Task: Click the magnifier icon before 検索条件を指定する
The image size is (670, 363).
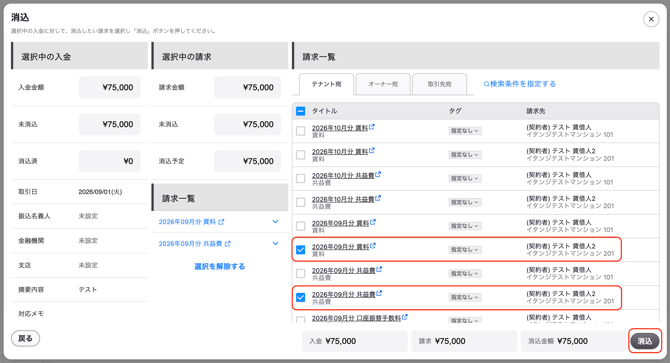Action: [x=486, y=84]
